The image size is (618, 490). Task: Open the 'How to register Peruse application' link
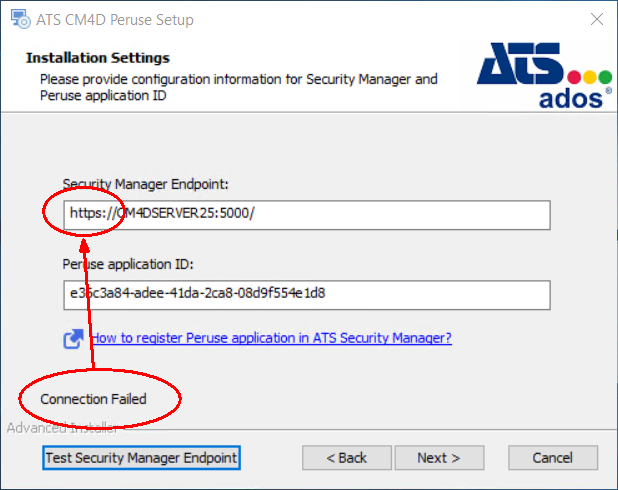point(270,338)
